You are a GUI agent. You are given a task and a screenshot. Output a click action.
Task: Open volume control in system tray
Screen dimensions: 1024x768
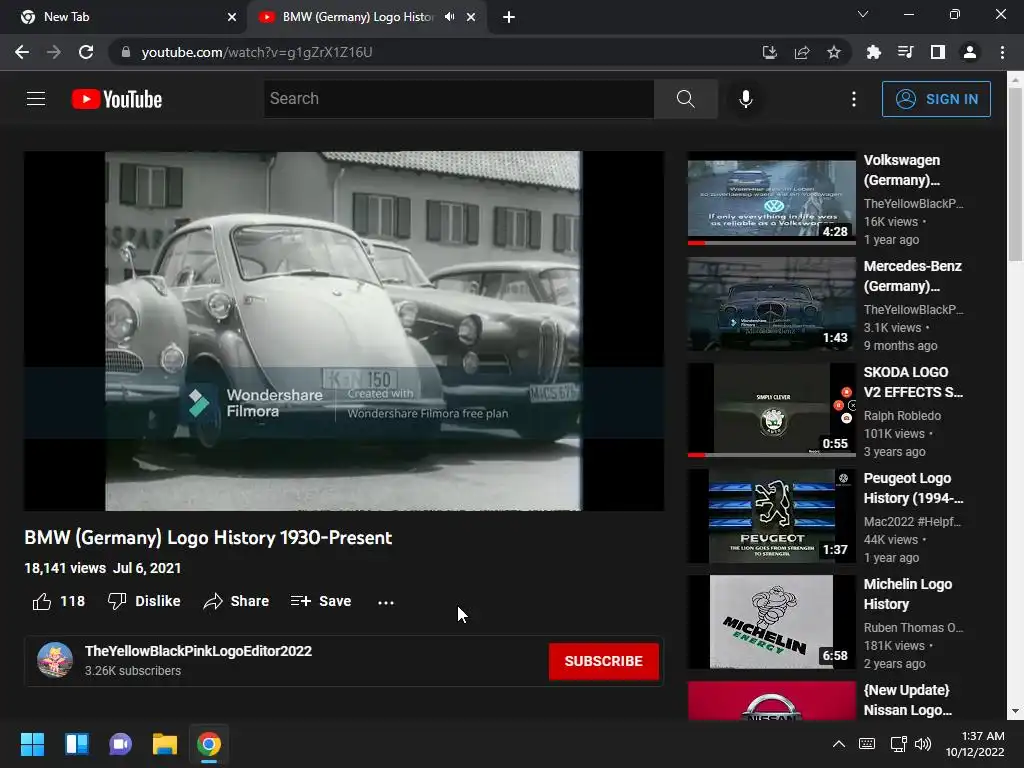coord(923,744)
